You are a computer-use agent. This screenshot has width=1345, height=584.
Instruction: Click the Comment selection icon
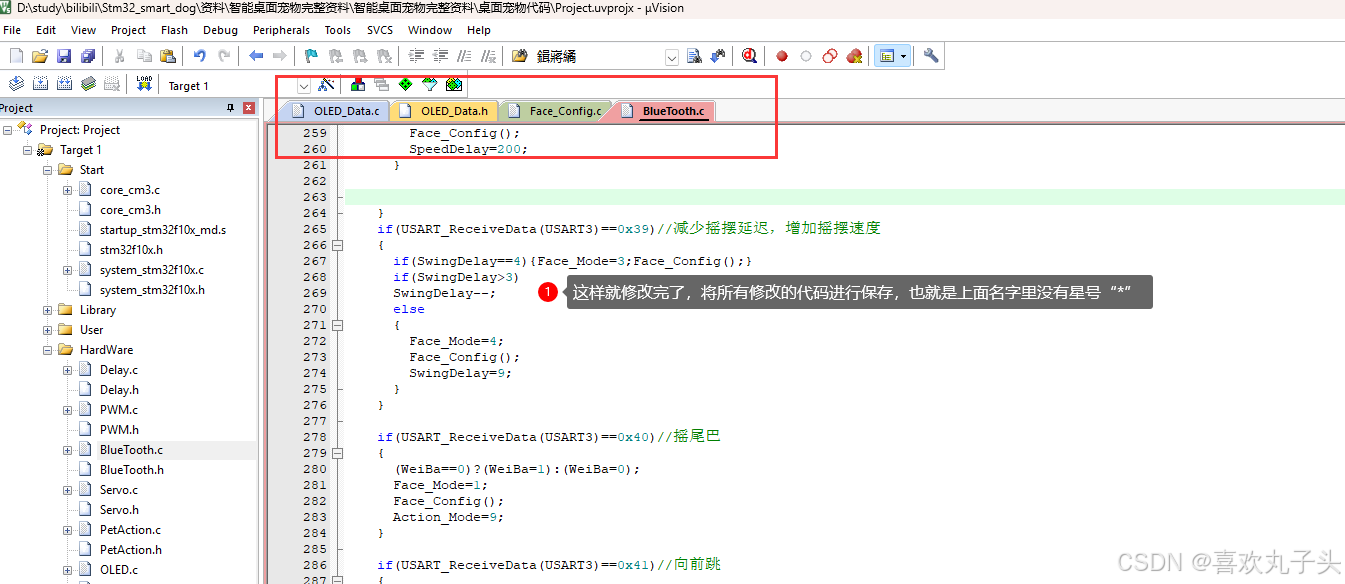pyautogui.click(x=464, y=56)
